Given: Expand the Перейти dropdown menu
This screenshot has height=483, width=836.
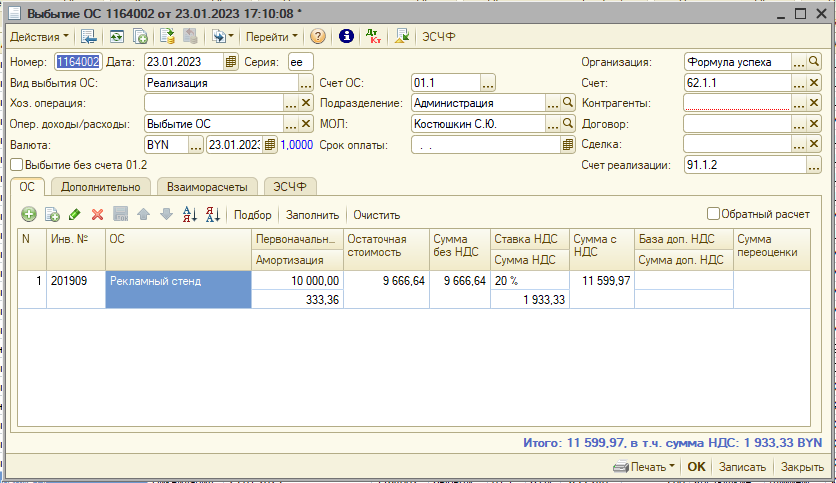Looking at the screenshot, I should (272, 36).
